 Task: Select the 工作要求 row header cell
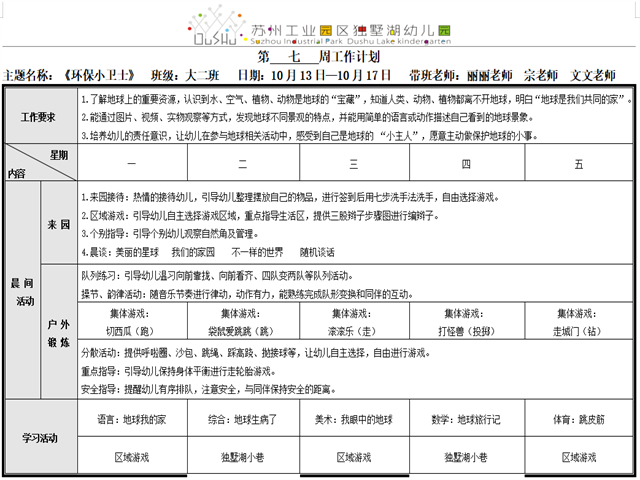coord(40,117)
